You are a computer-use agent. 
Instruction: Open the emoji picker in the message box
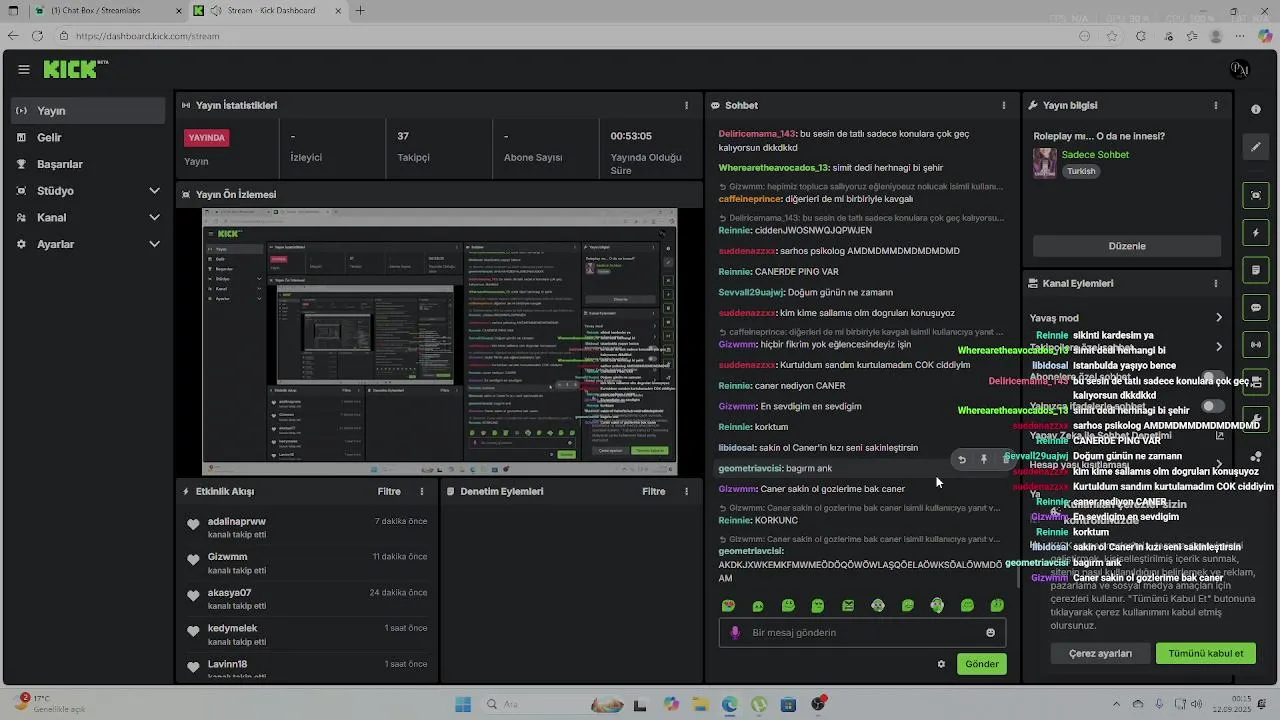point(991,632)
